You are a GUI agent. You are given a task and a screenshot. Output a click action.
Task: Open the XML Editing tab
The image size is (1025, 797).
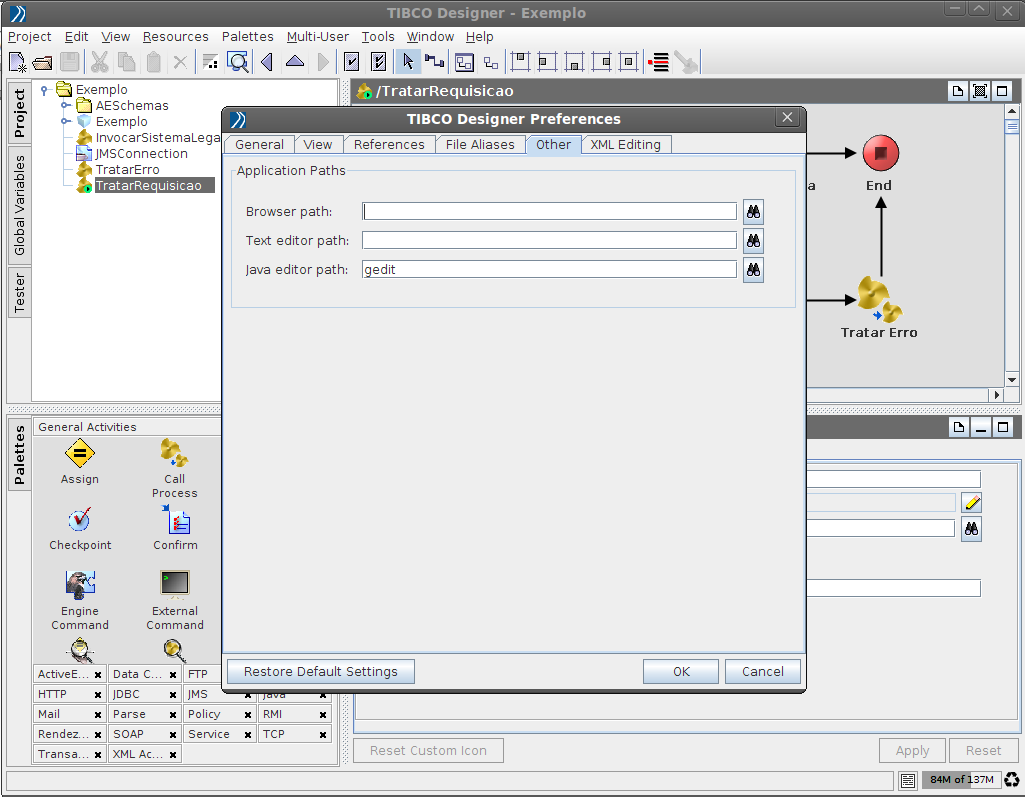[625, 144]
